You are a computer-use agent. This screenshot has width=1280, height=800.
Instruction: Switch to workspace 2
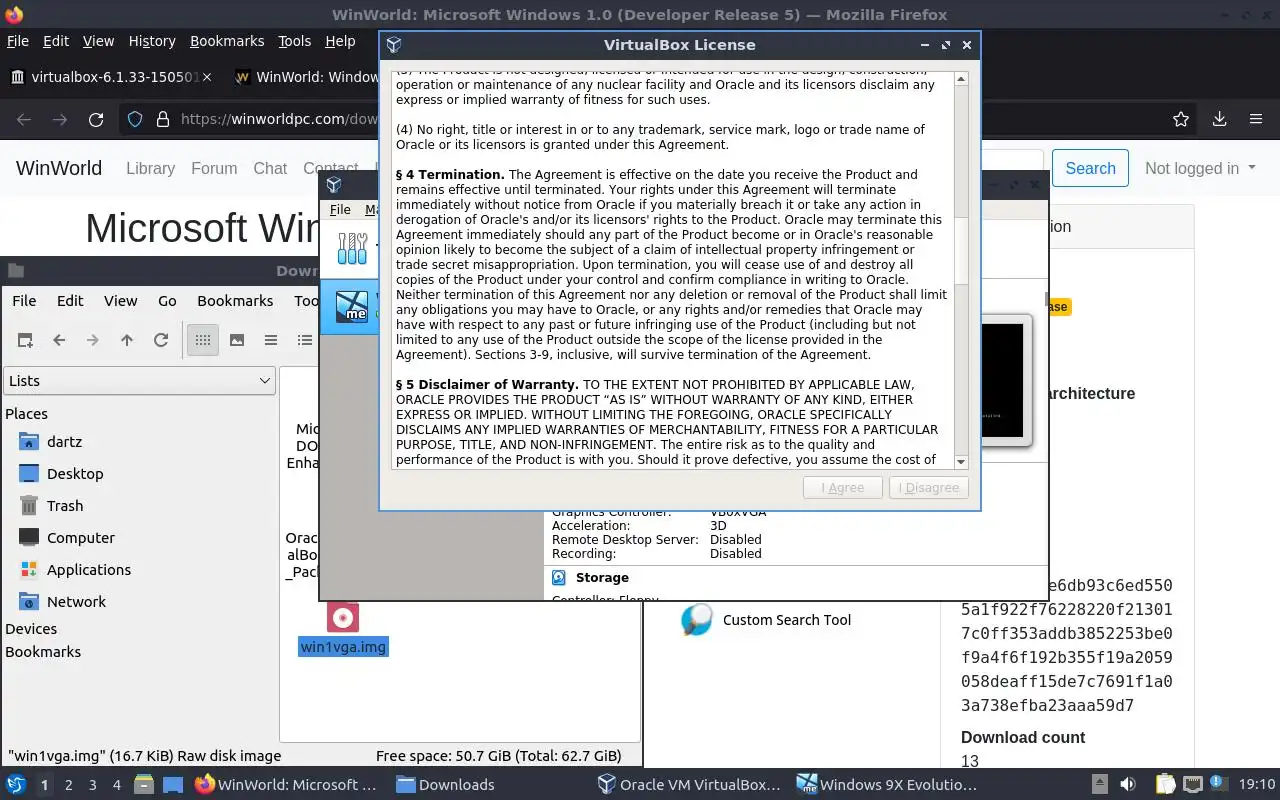(69, 785)
